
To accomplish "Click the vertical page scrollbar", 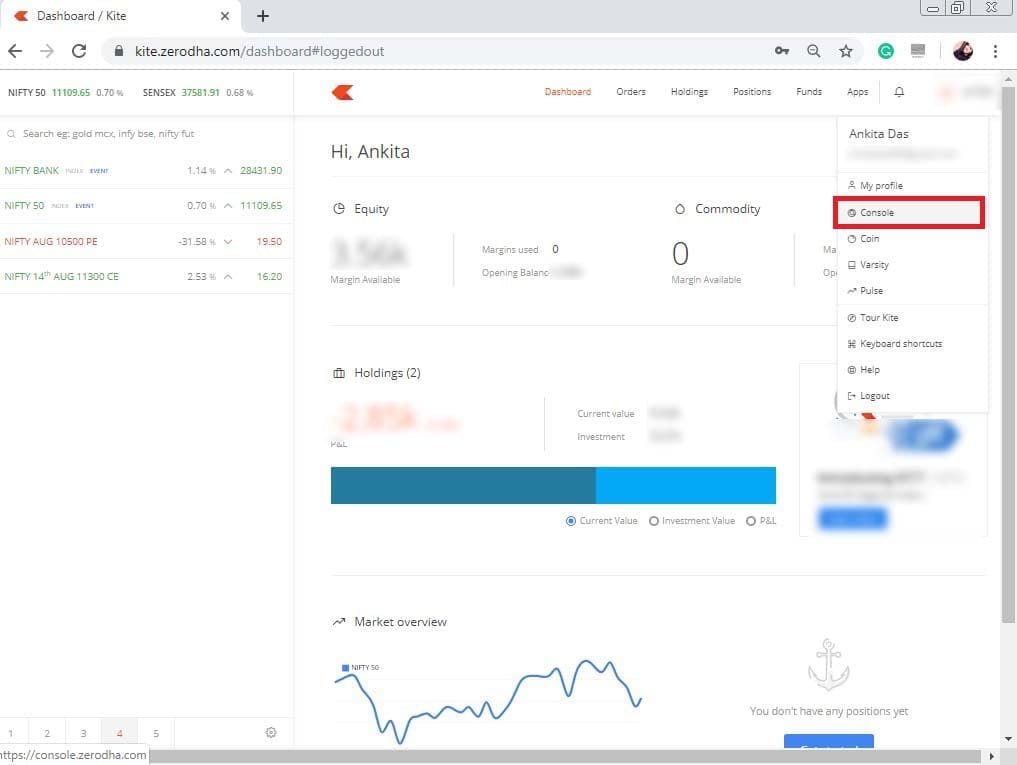I will (1008, 354).
